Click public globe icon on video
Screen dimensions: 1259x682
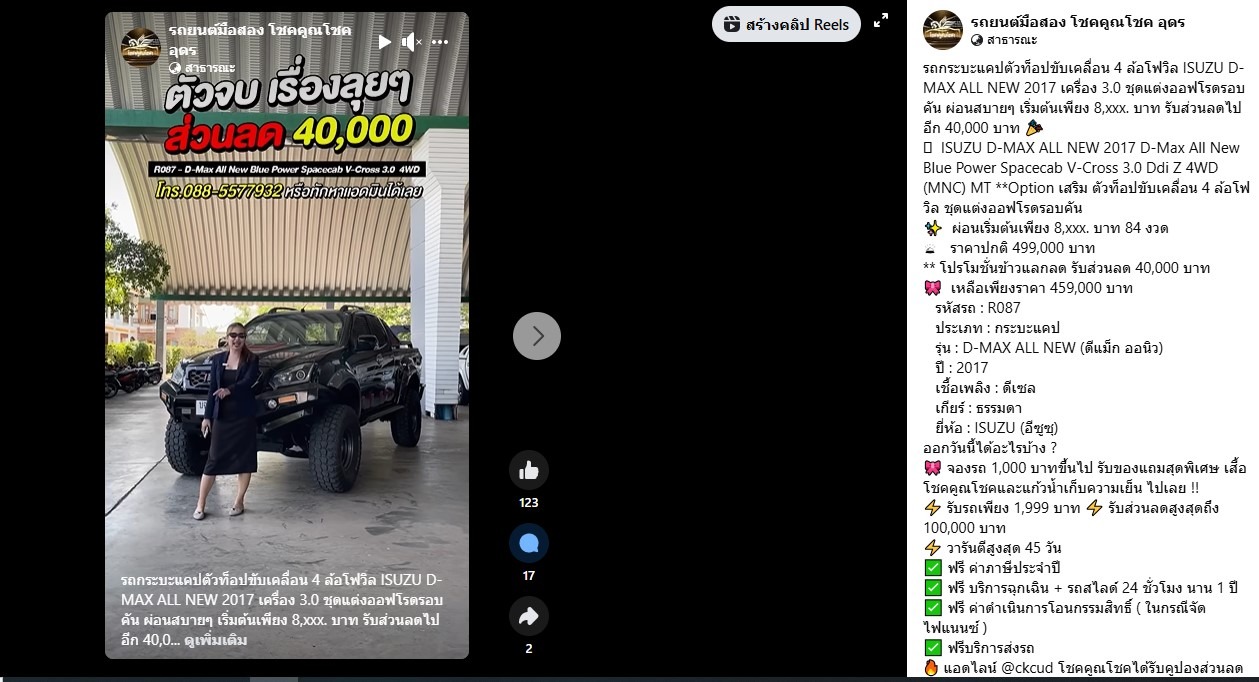tap(176, 67)
